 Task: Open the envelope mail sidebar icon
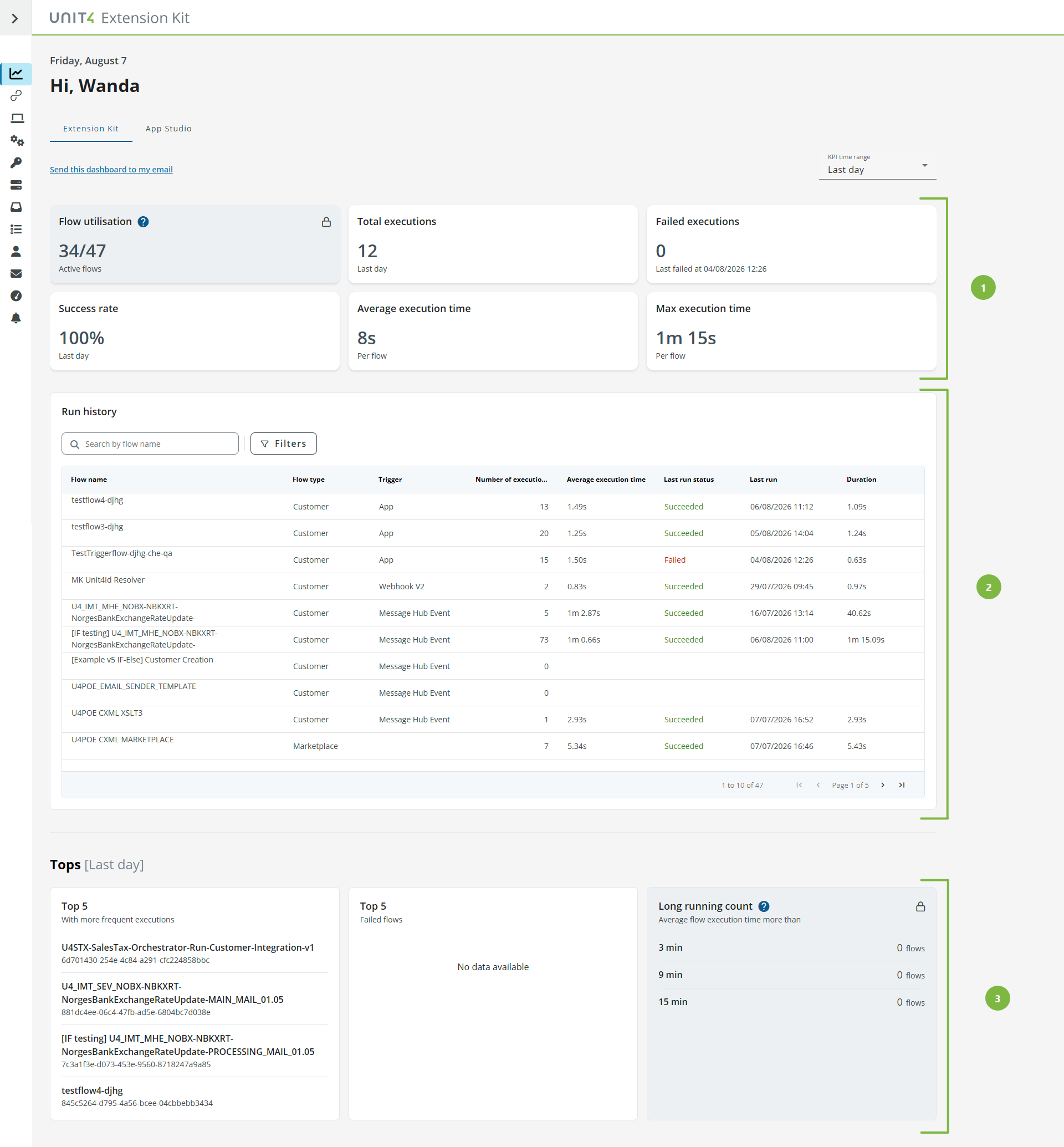click(16, 274)
